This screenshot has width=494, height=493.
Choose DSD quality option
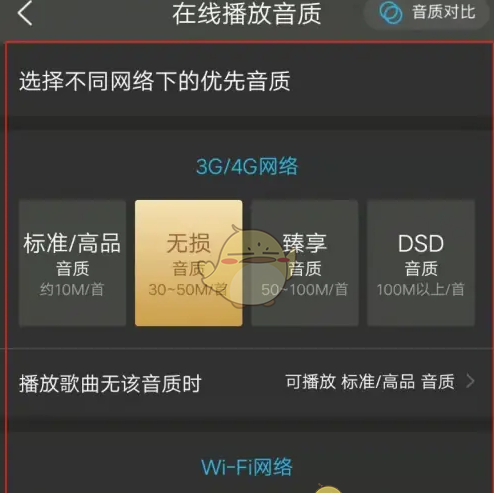pyautogui.click(x=421, y=263)
